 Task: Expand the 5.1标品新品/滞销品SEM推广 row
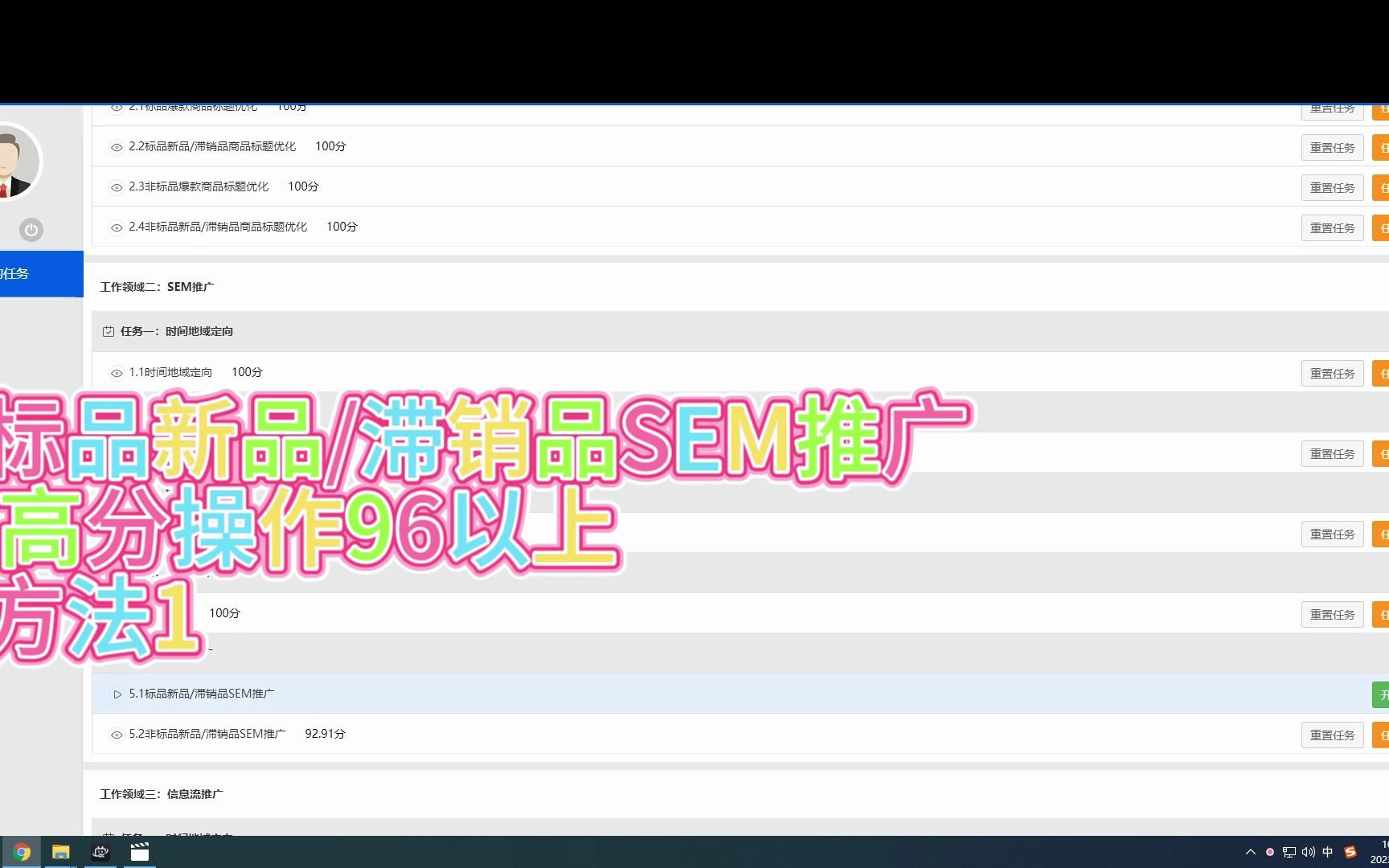pyautogui.click(x=116, y=694)
